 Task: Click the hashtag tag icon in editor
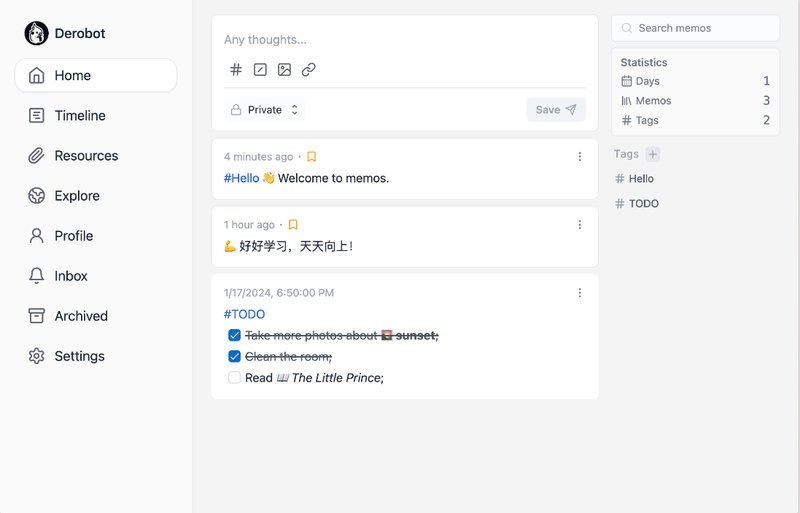(x=236, y=70)
